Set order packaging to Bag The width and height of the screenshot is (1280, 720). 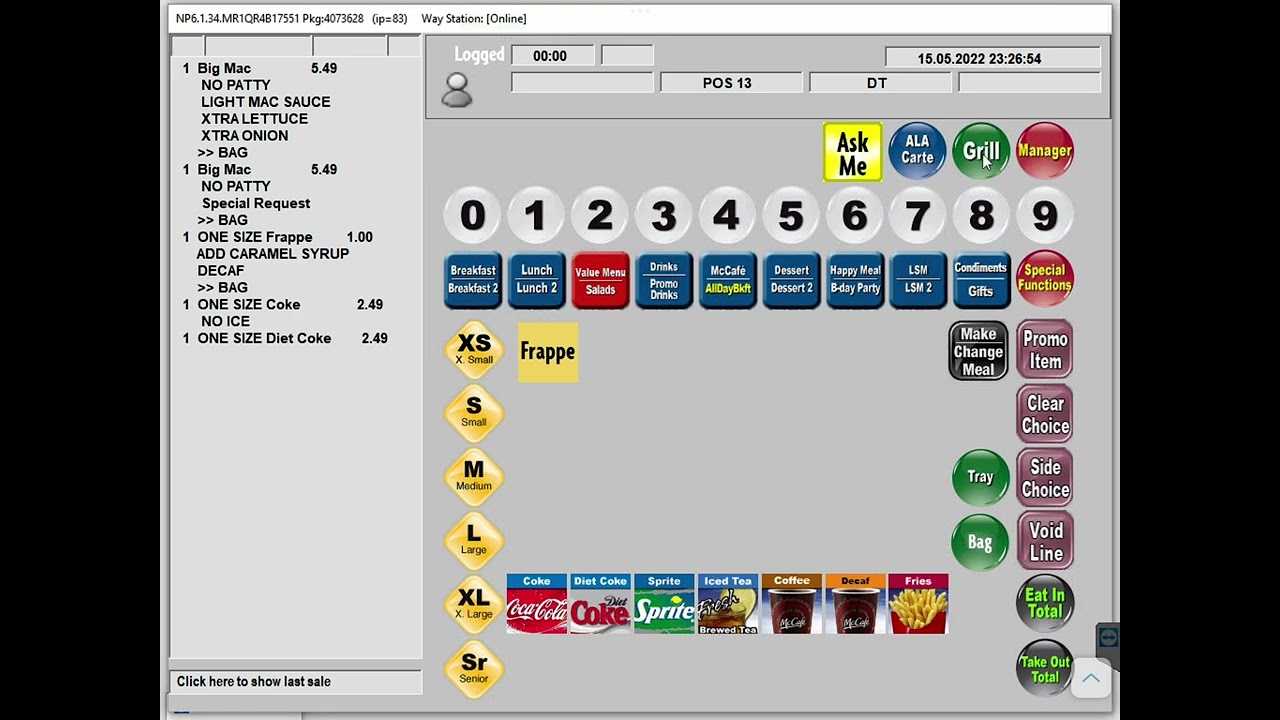[x=980, y=542]
